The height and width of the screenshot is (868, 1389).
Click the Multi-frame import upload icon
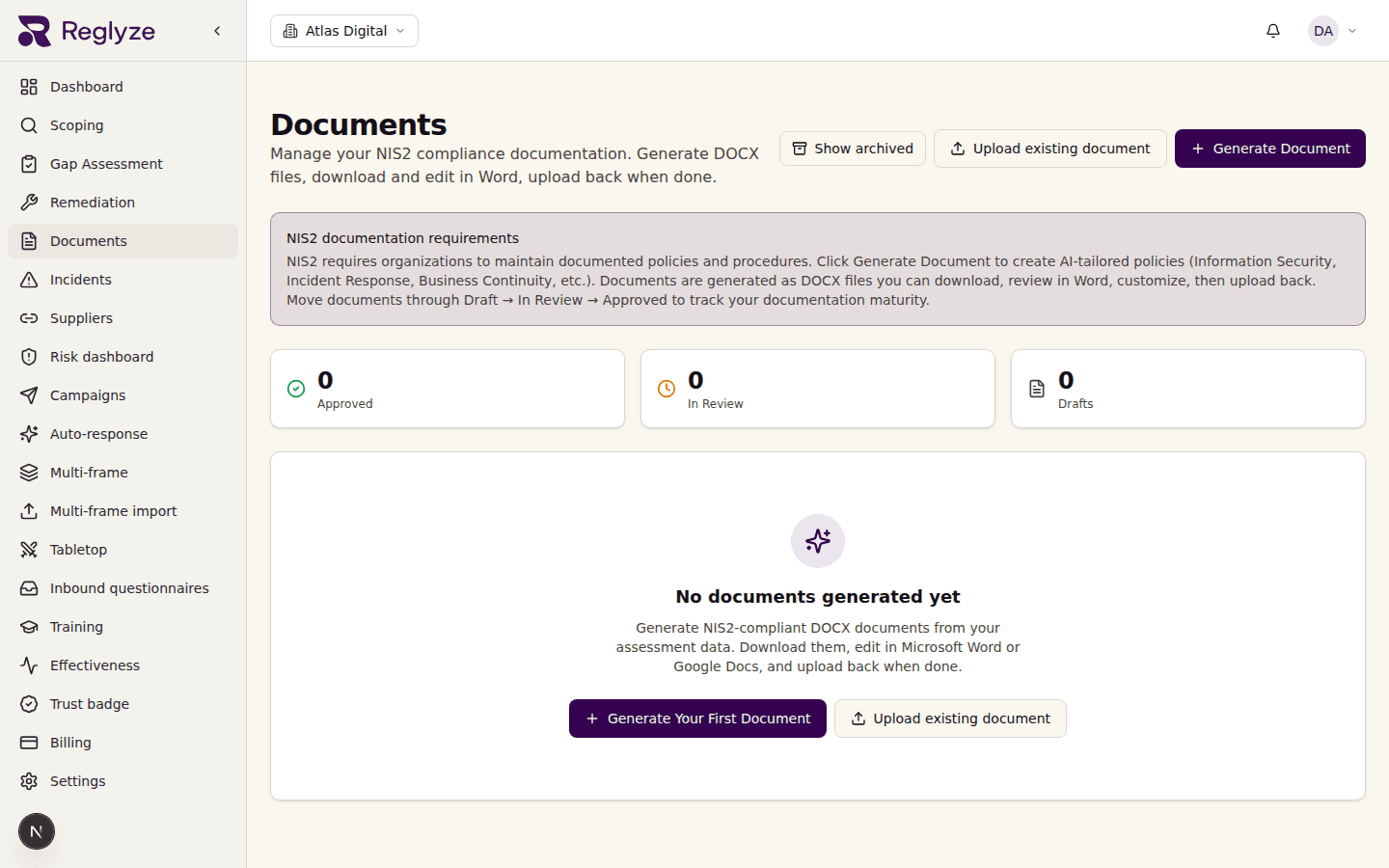[29, 511]
